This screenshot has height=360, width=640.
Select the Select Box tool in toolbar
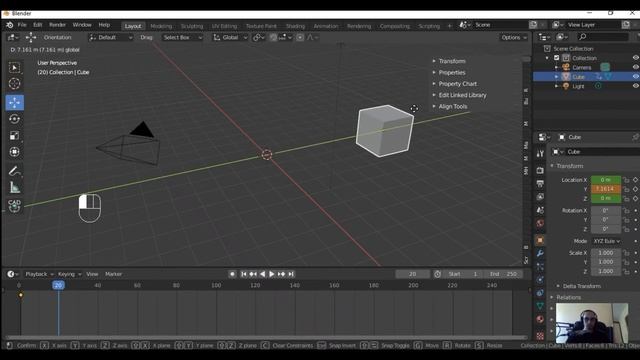(x=14, y=67)
